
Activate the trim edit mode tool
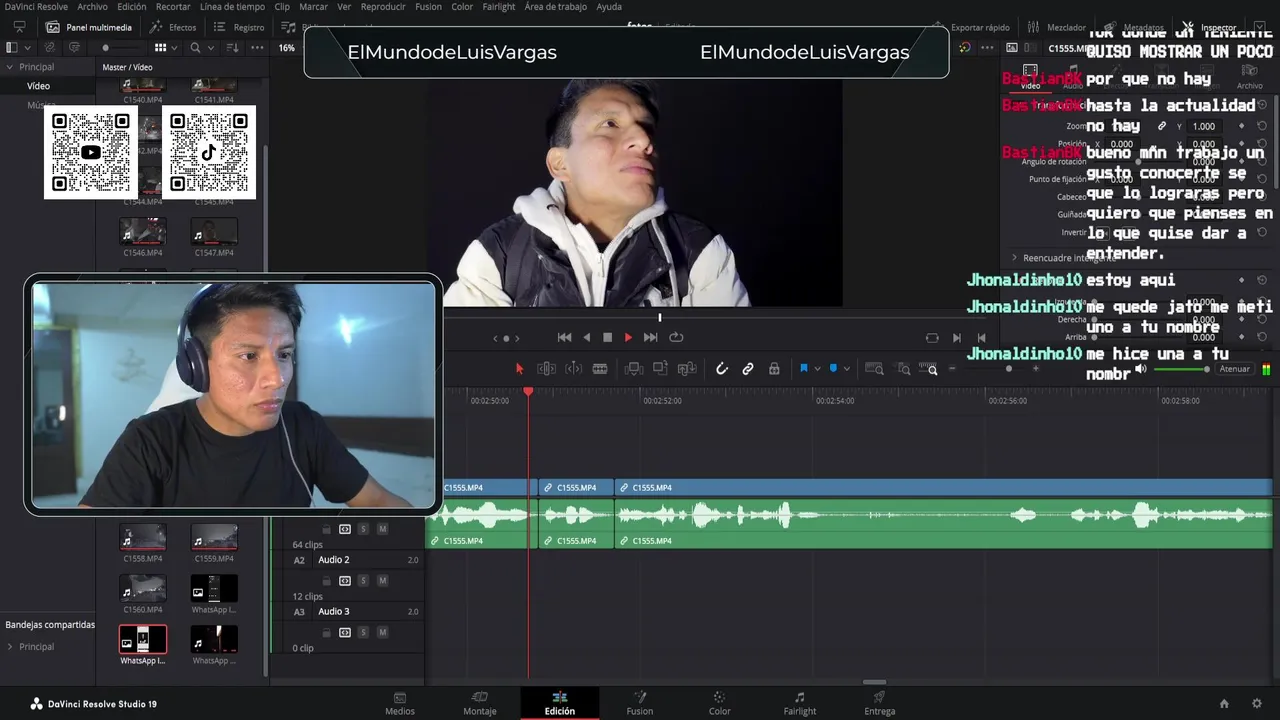click(546, 369)
